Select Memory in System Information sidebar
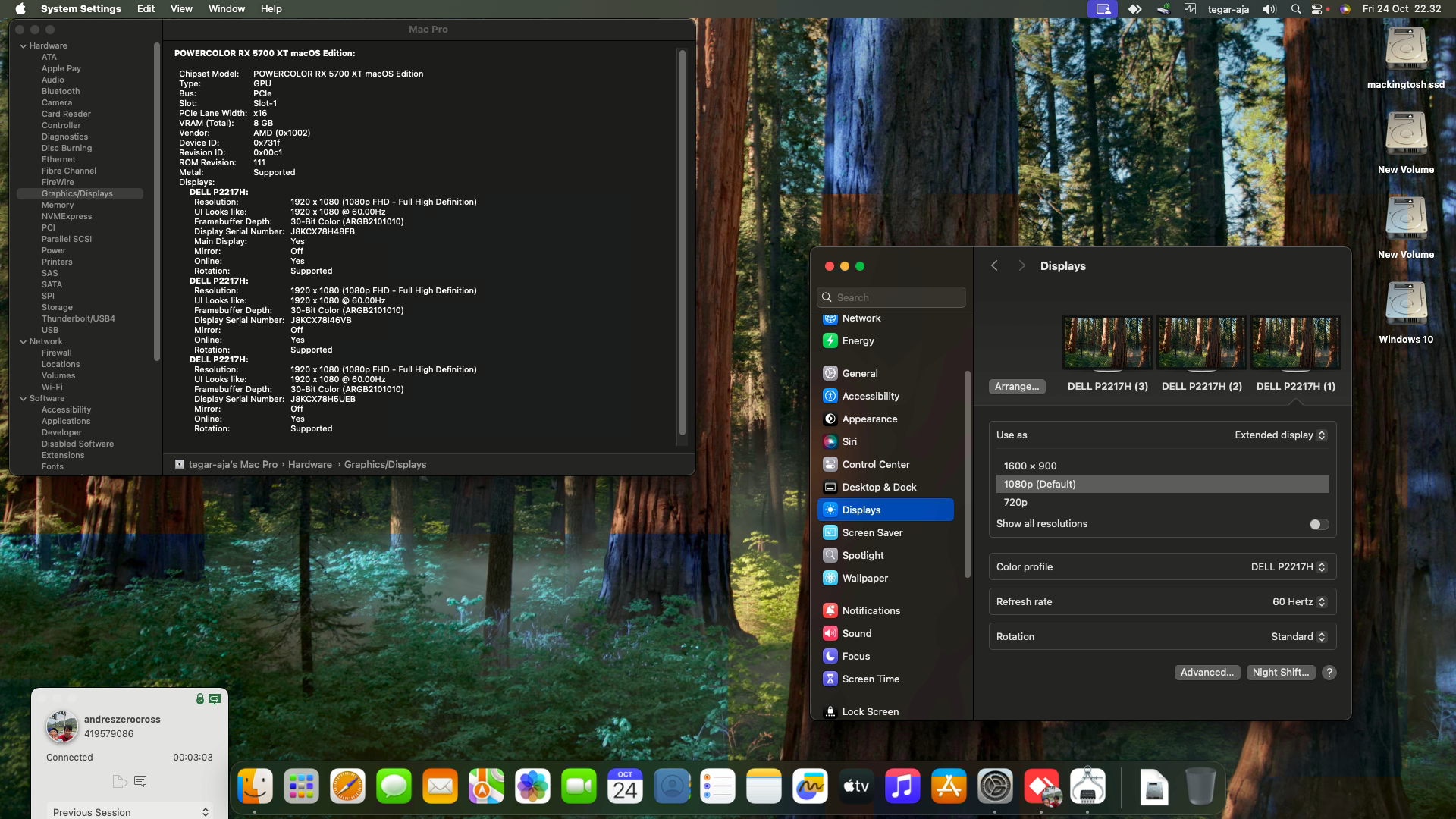 (58, 206)
